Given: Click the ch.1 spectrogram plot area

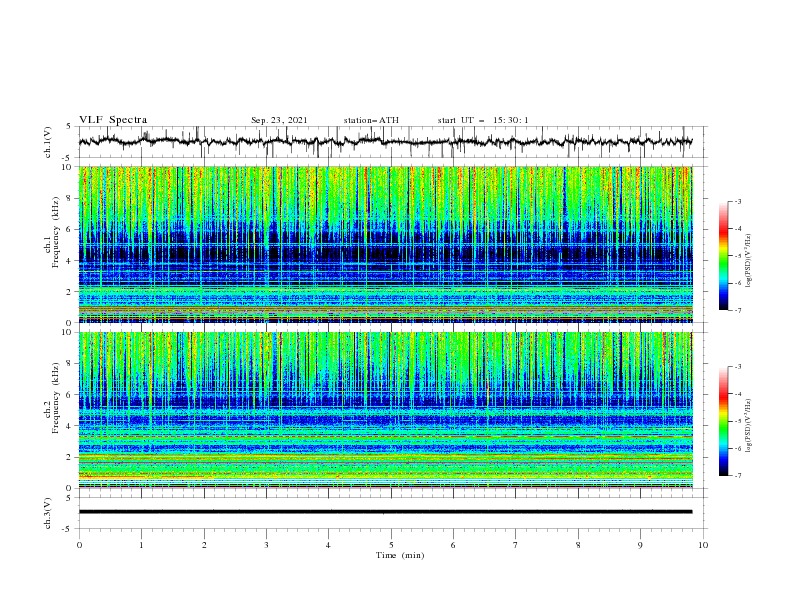Looking at the screenshot, I should [386, 244].
